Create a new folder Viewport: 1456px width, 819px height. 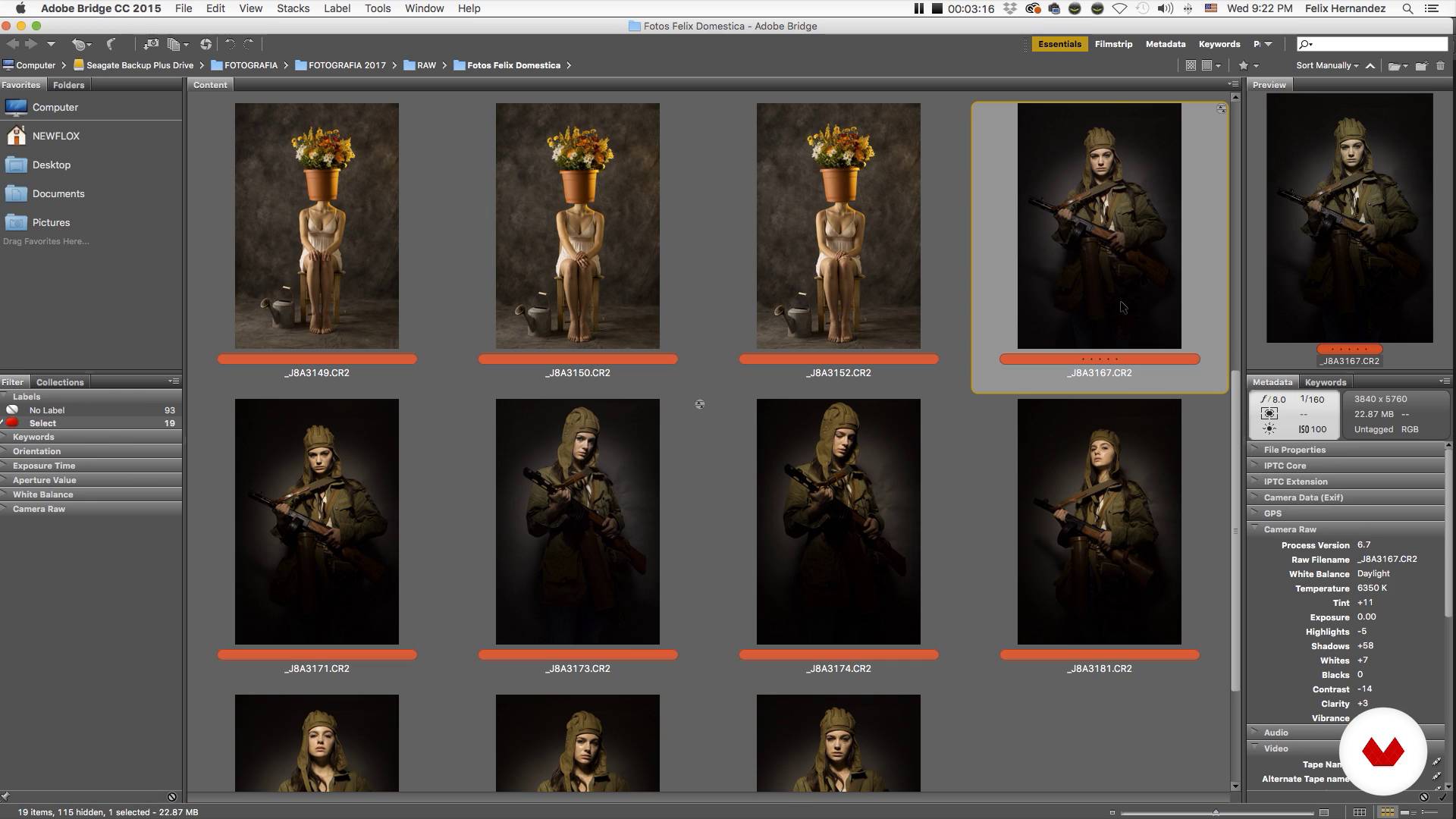tap(1421, 66)
